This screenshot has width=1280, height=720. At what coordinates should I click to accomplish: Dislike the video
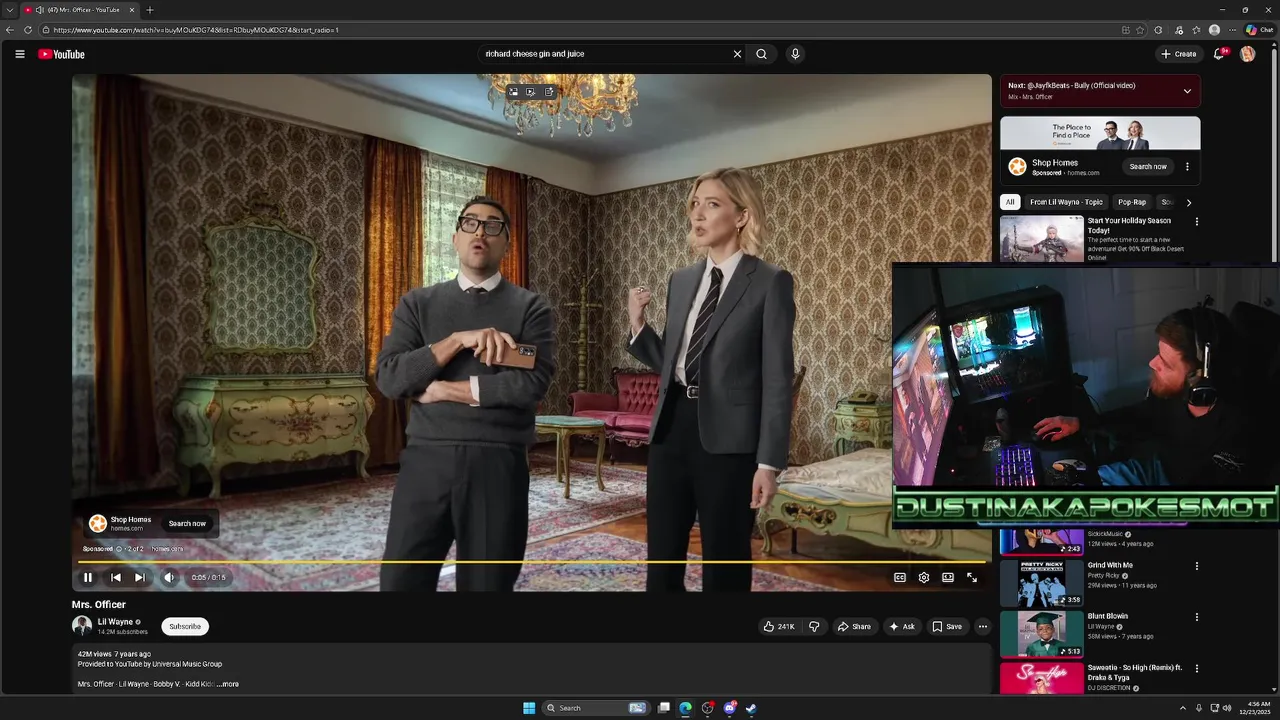814,626
